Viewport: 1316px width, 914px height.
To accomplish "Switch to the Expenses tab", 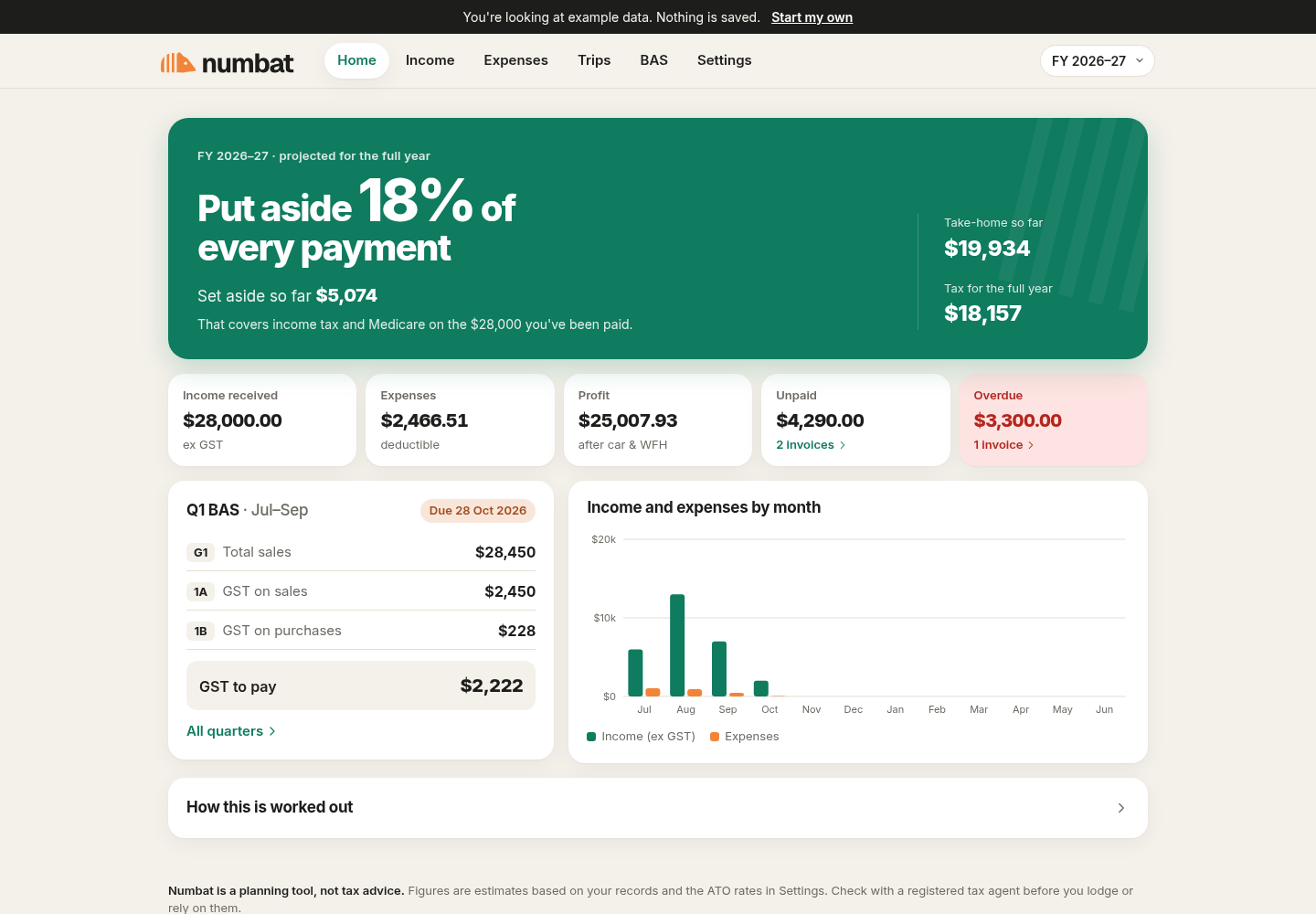I will click(516, 60).
